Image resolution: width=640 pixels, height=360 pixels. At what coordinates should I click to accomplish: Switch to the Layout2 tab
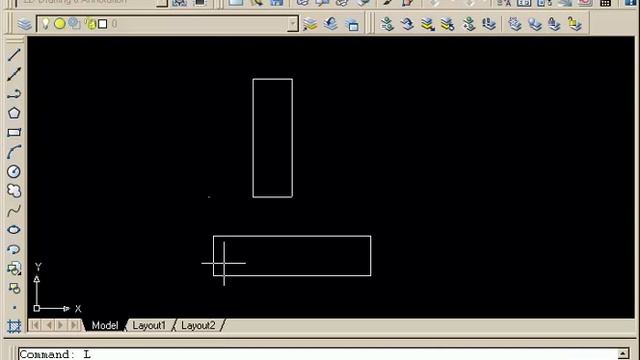pos(198,325)
